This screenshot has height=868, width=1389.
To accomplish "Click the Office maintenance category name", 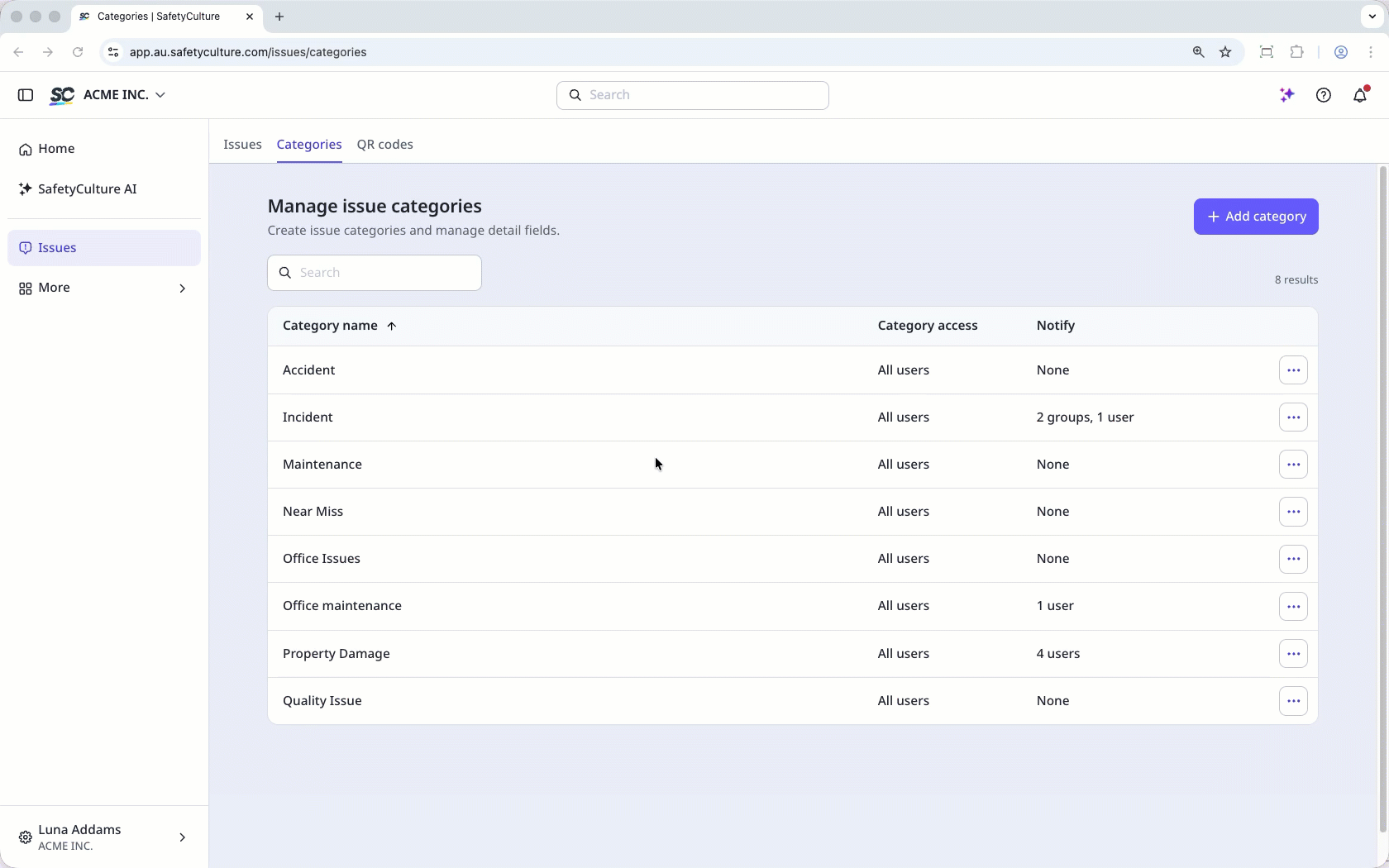I will pyautogui.click(x=342, y=606).
